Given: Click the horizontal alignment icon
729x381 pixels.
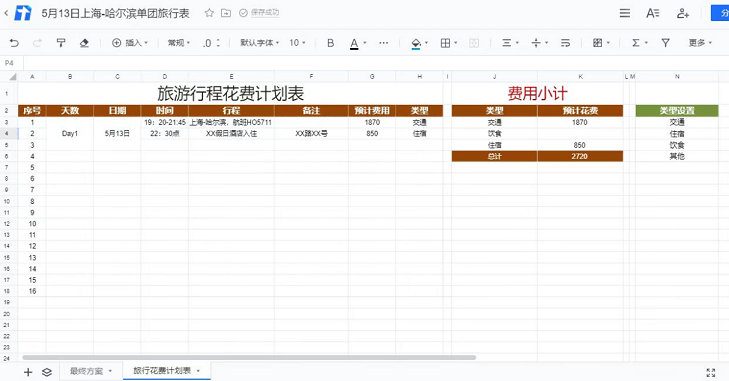Looking at the screenshot, I should [506, 43].
